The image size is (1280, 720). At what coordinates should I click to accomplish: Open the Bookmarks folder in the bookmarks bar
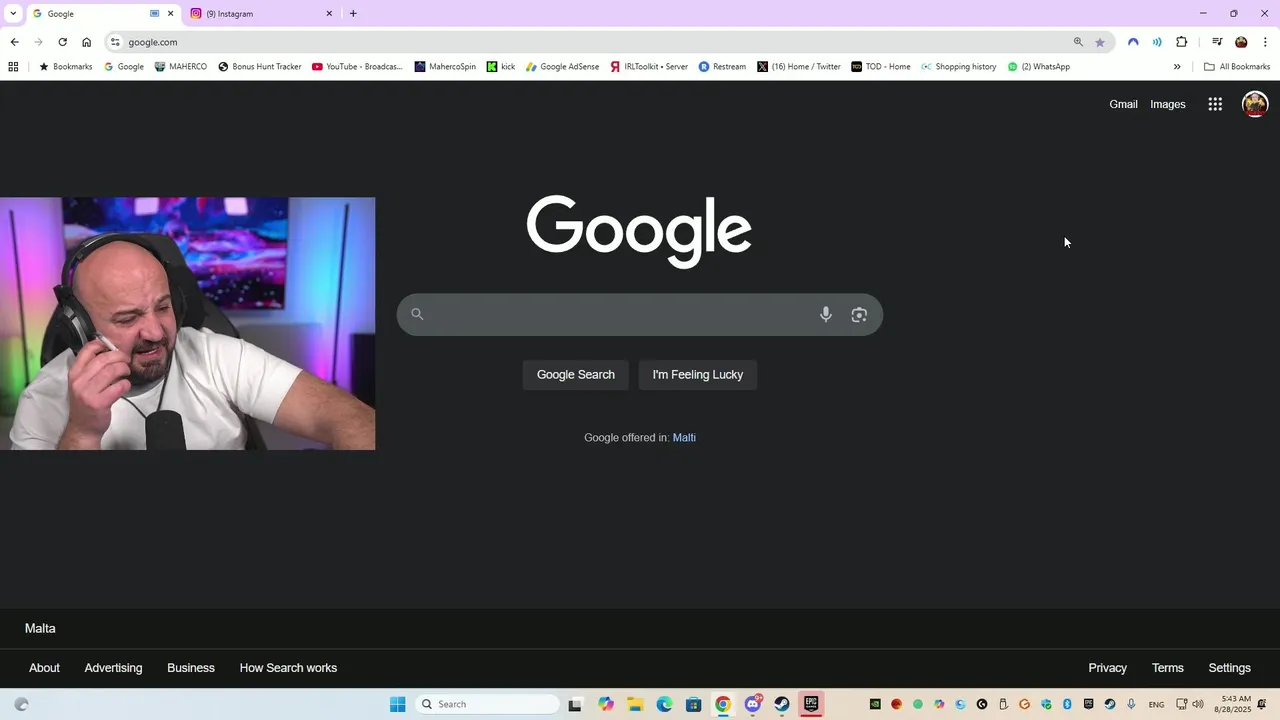point(65,67)
